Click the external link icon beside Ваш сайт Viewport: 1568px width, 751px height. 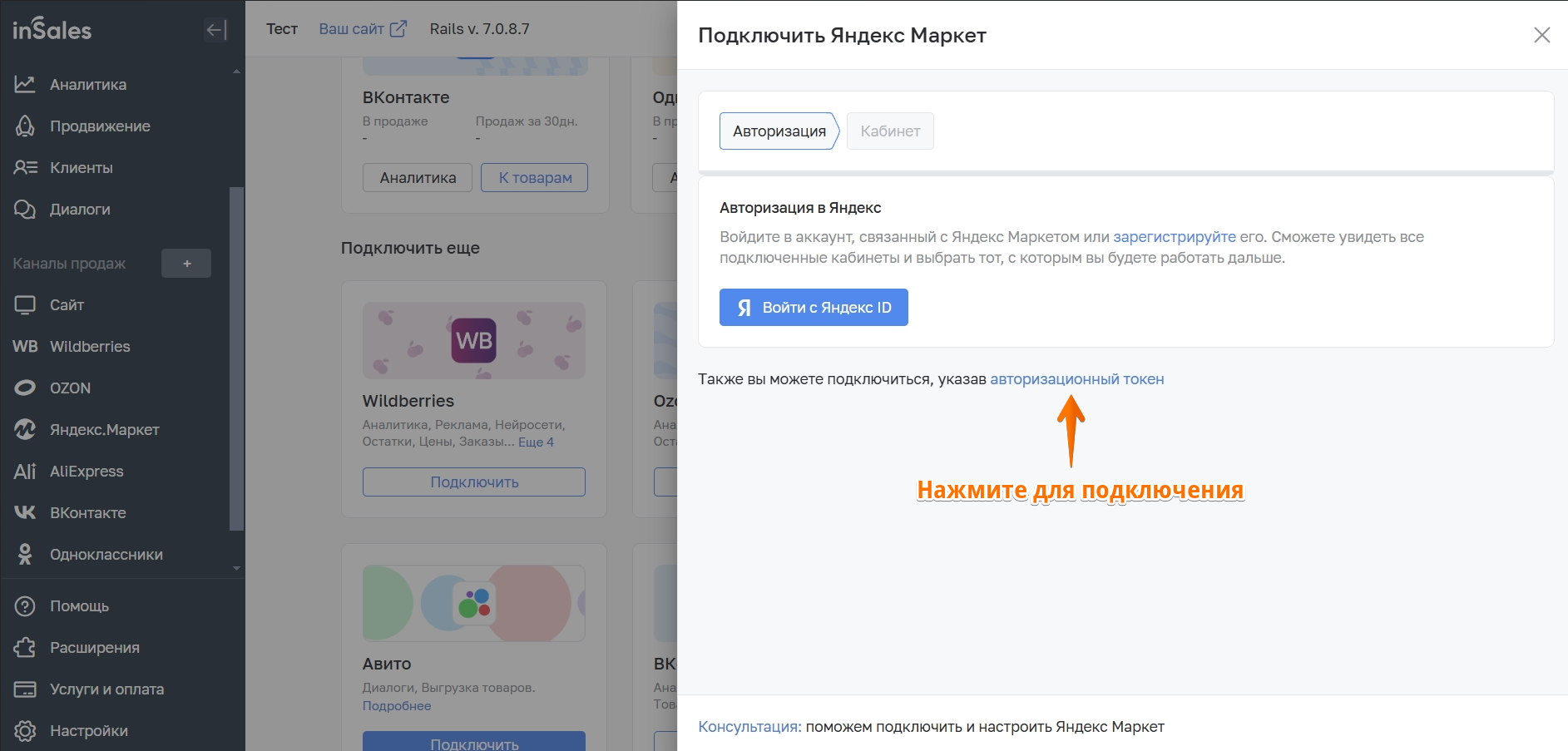[x=398, y=28]
